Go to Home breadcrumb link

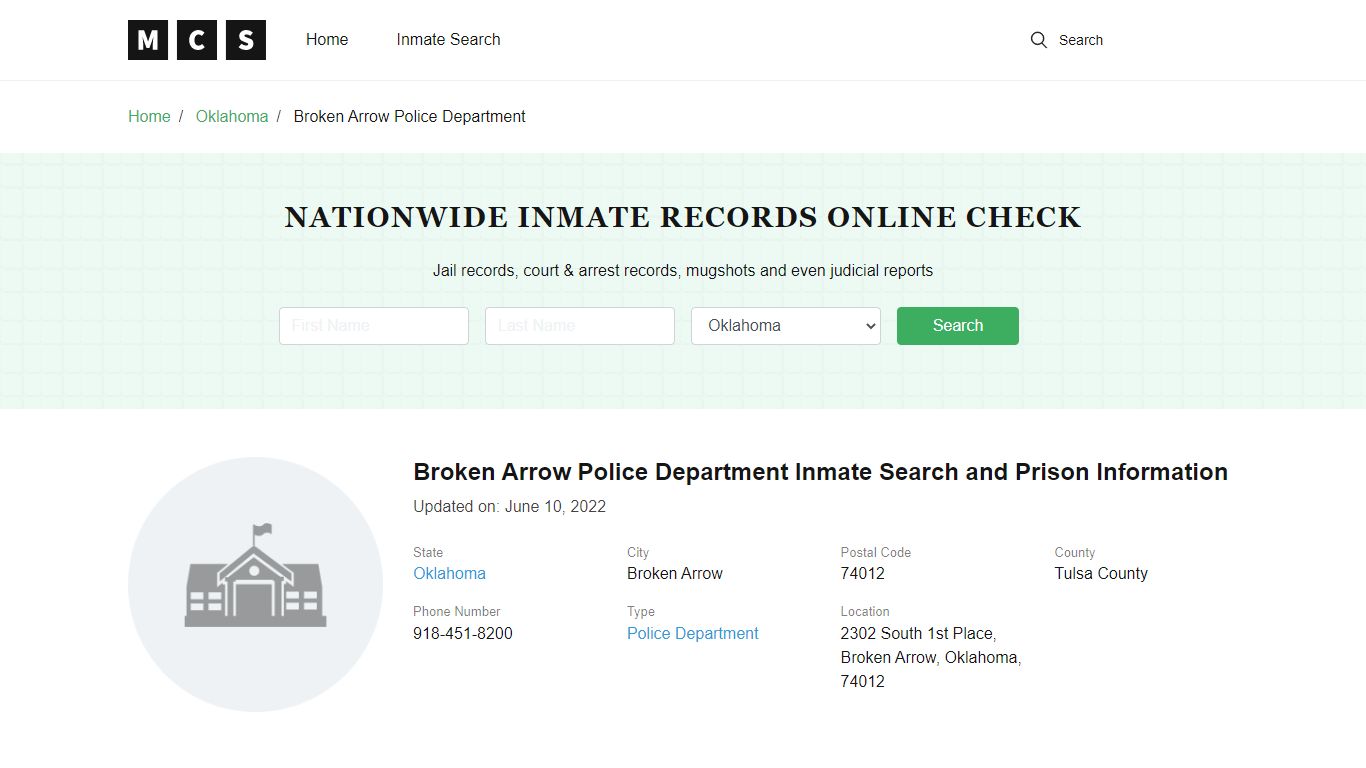tap(149, 116)
